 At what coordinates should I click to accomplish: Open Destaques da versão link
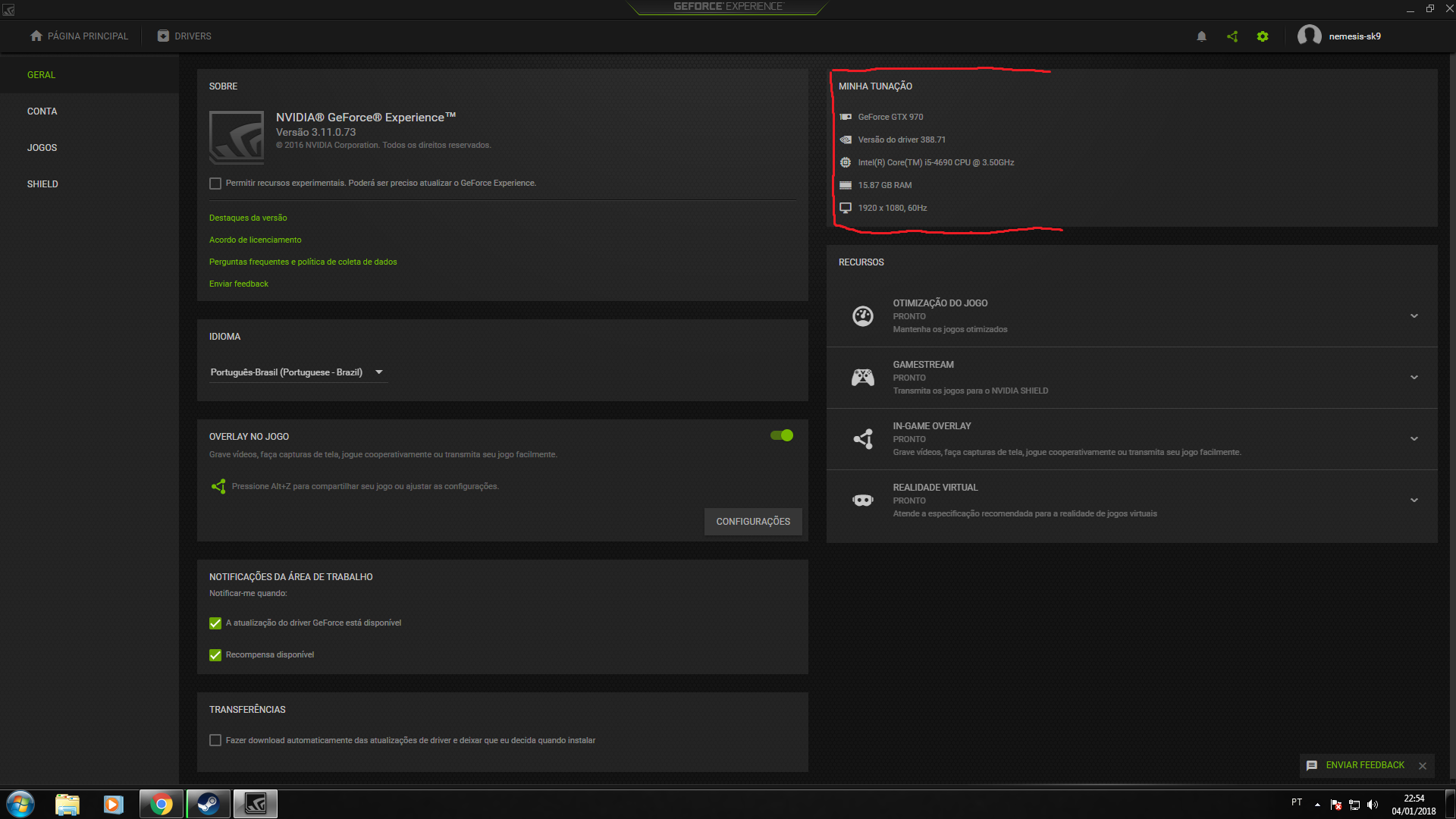click(248, 218)
